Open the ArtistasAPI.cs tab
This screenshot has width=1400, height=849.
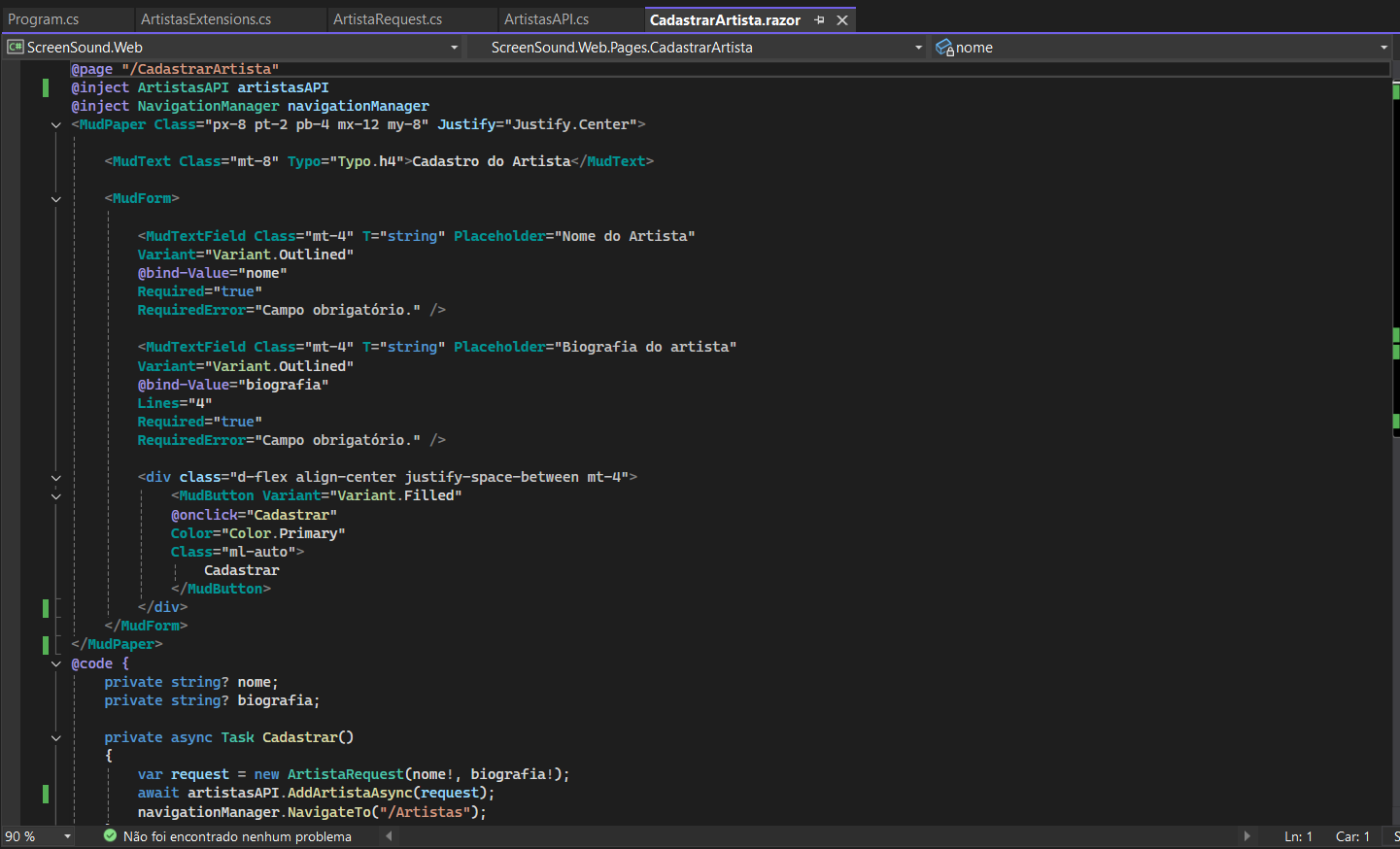tap(547, 19)
